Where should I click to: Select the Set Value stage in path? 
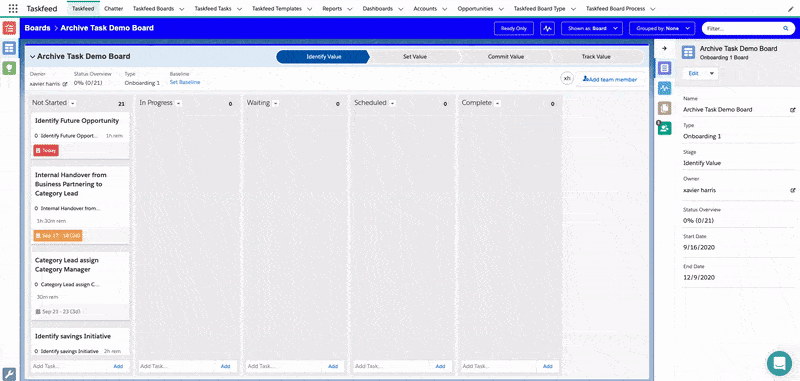pos(414,57)
